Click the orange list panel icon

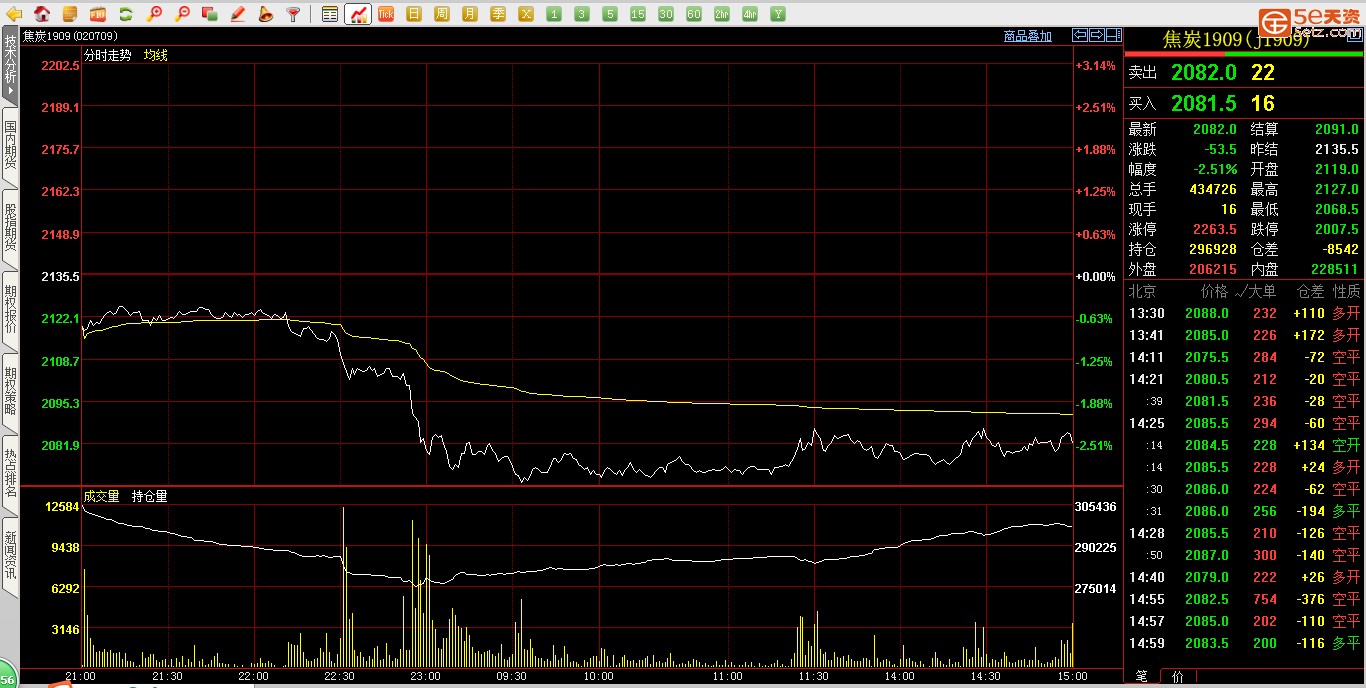tap(70, 14)
